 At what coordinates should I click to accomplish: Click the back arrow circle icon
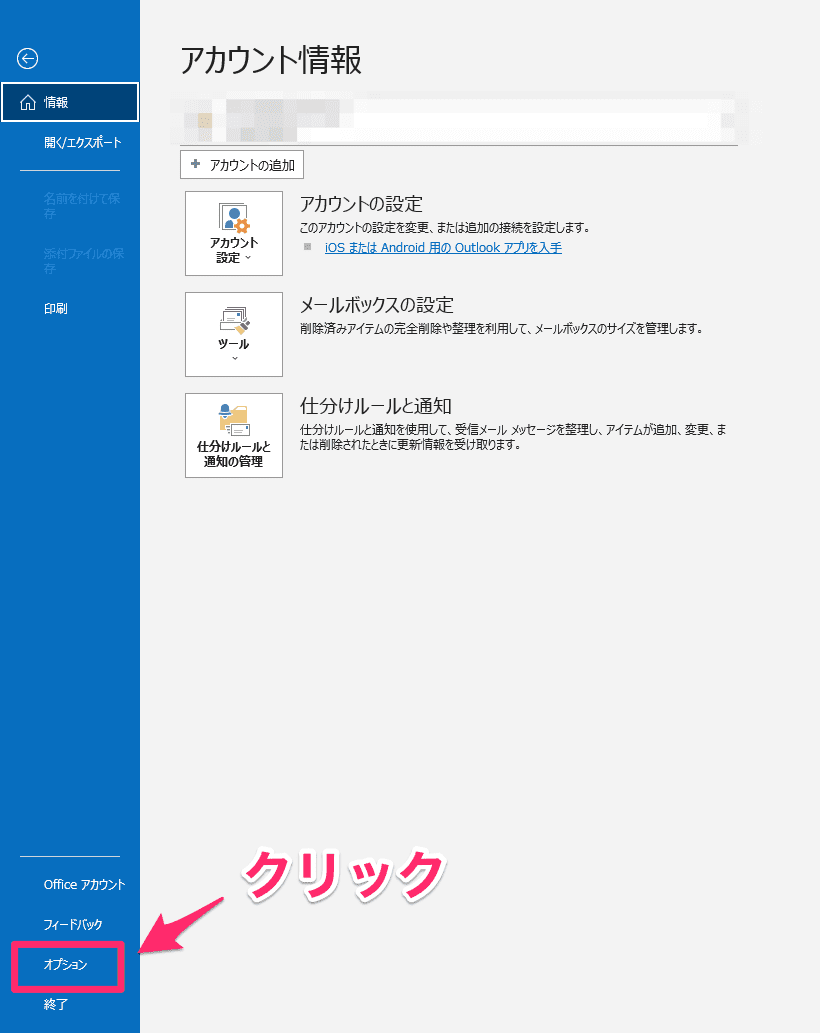[28, 59]
